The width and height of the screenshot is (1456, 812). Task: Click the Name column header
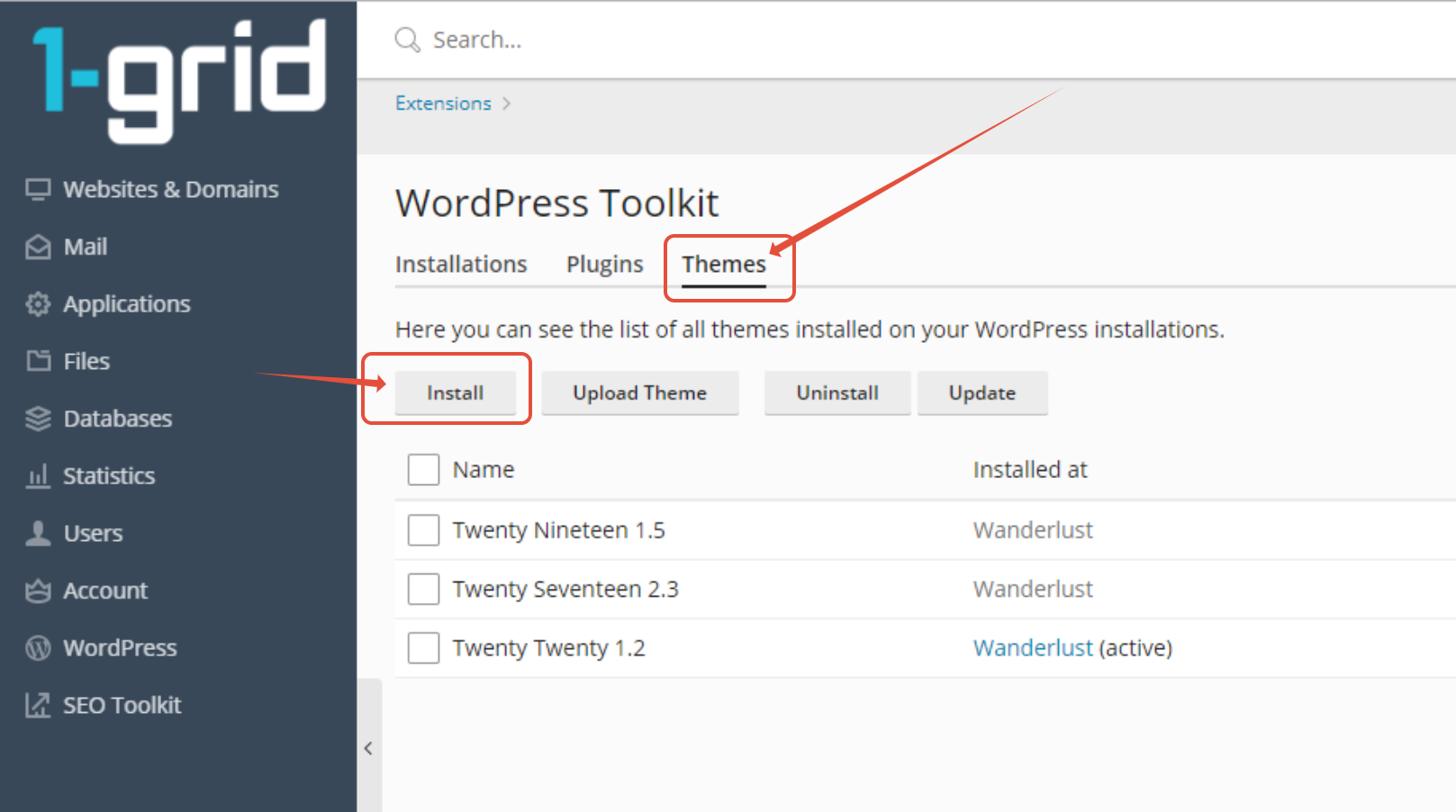tap(484, 470)
